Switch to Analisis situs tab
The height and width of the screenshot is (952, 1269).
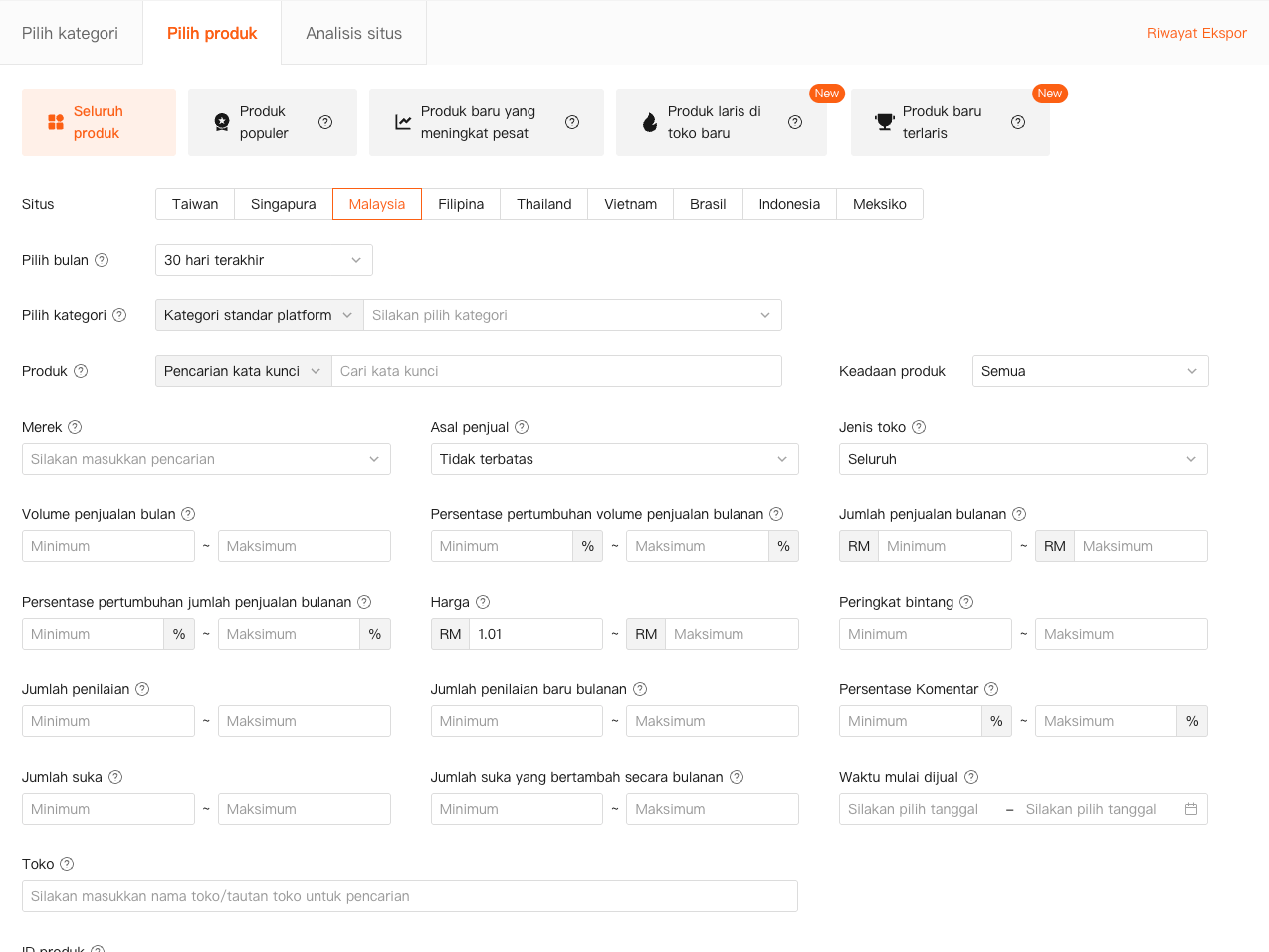[353, 33]
